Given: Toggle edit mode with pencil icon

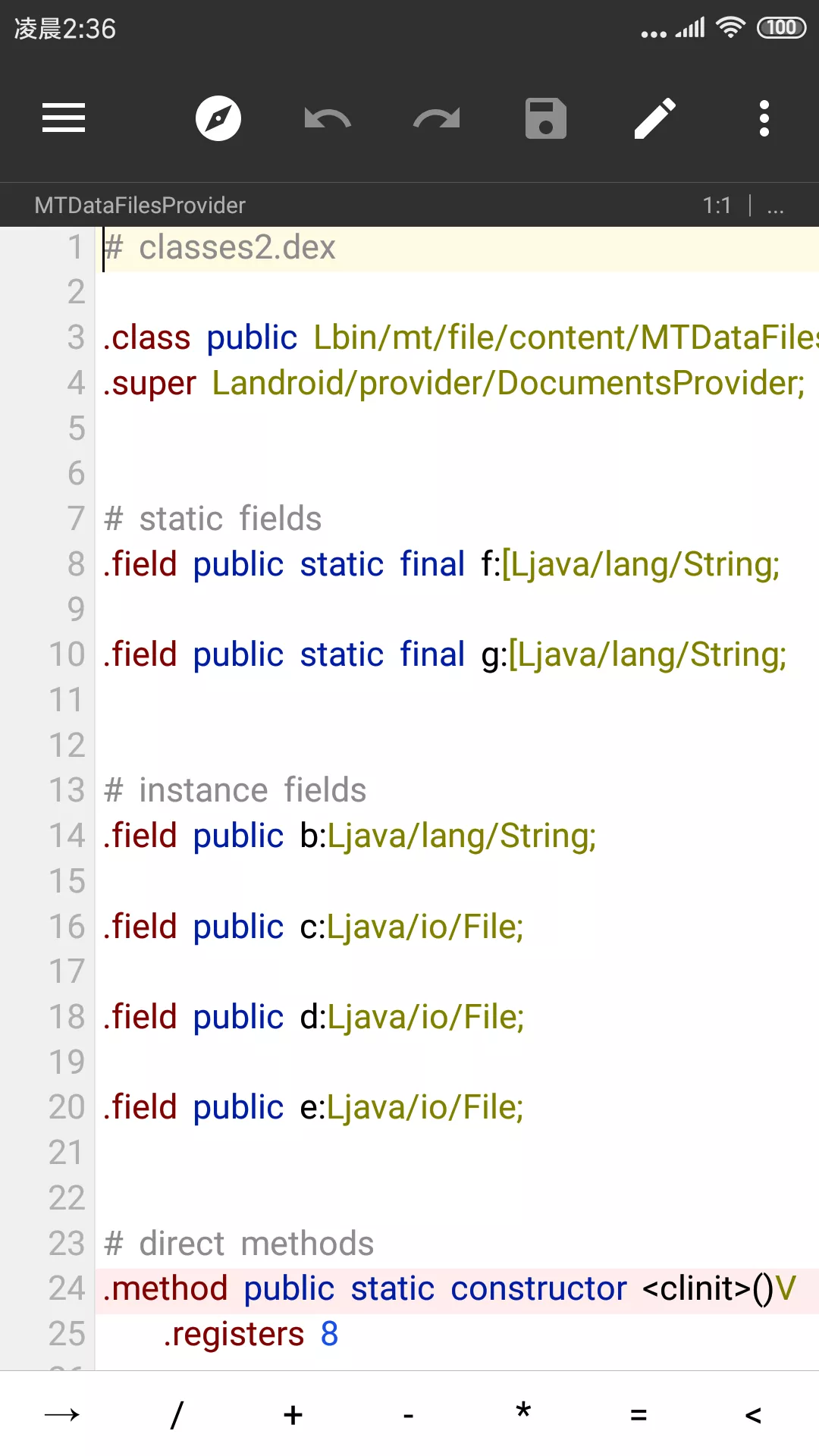Looking at the screenshot, I should [x=655, y=118].
